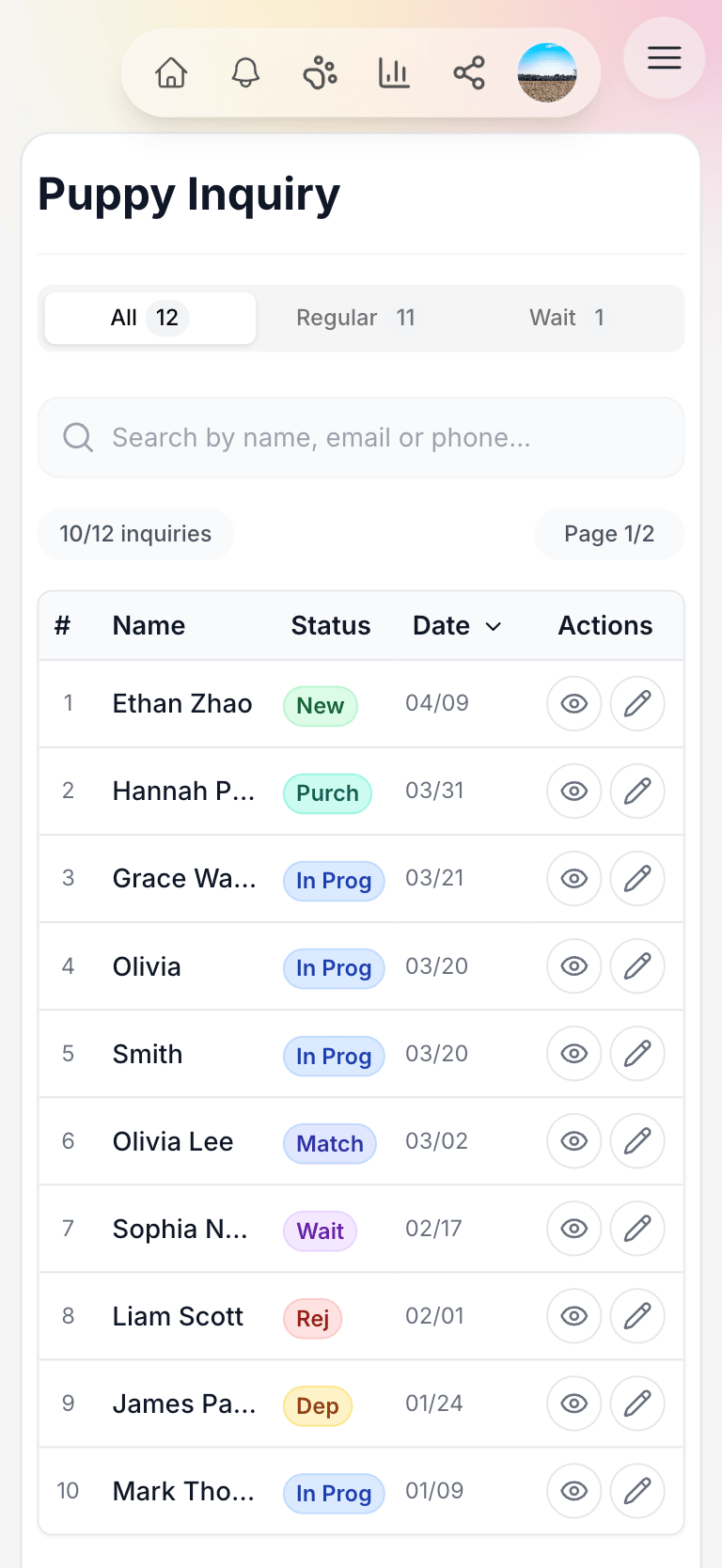
Task: View Mark Tho.'s inquiry with eye icon
Action: point(574,1491)
